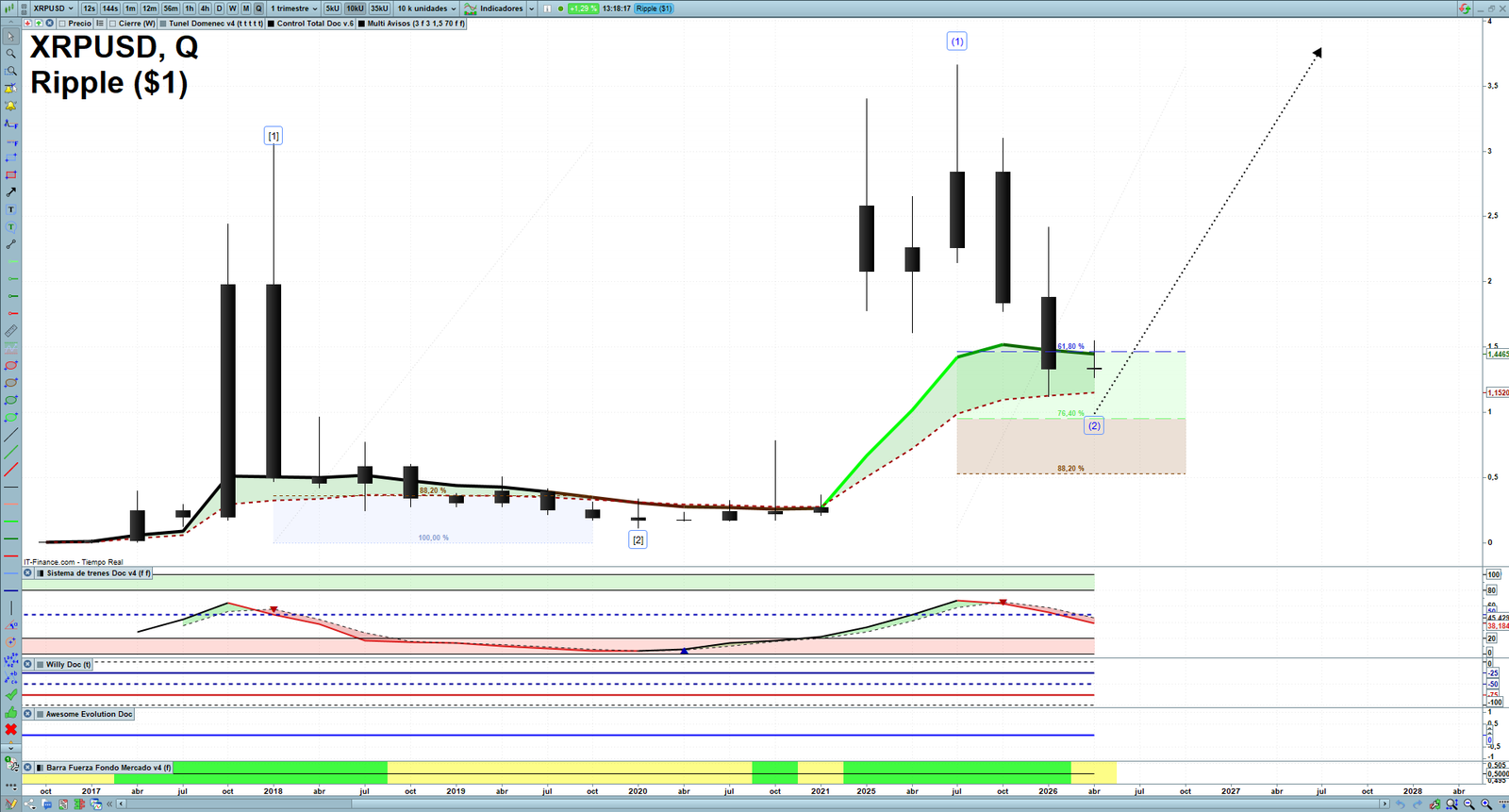Viewport: 1509px width, 812px height.
Task: Toggle the Tunel Domenec v4 indicator
Action: pyautogui.click(x=163, y=24)
